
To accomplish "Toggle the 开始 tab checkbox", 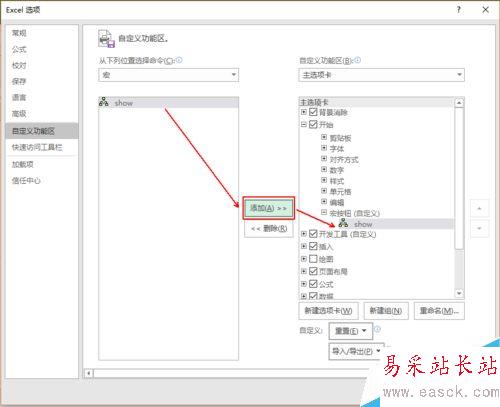I will coord(313,124).
